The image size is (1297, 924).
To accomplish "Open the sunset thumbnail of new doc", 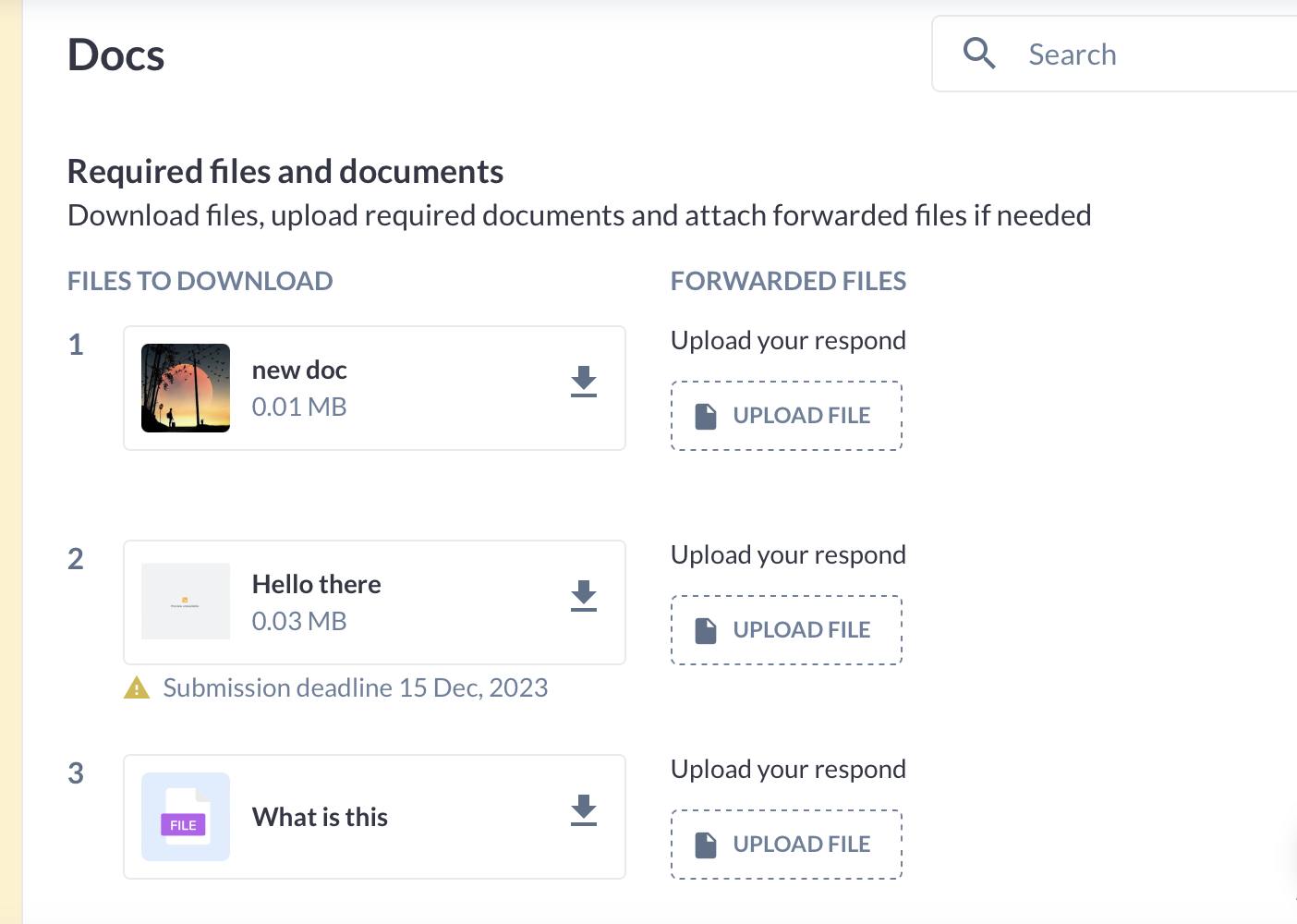I will pos(186,388).
